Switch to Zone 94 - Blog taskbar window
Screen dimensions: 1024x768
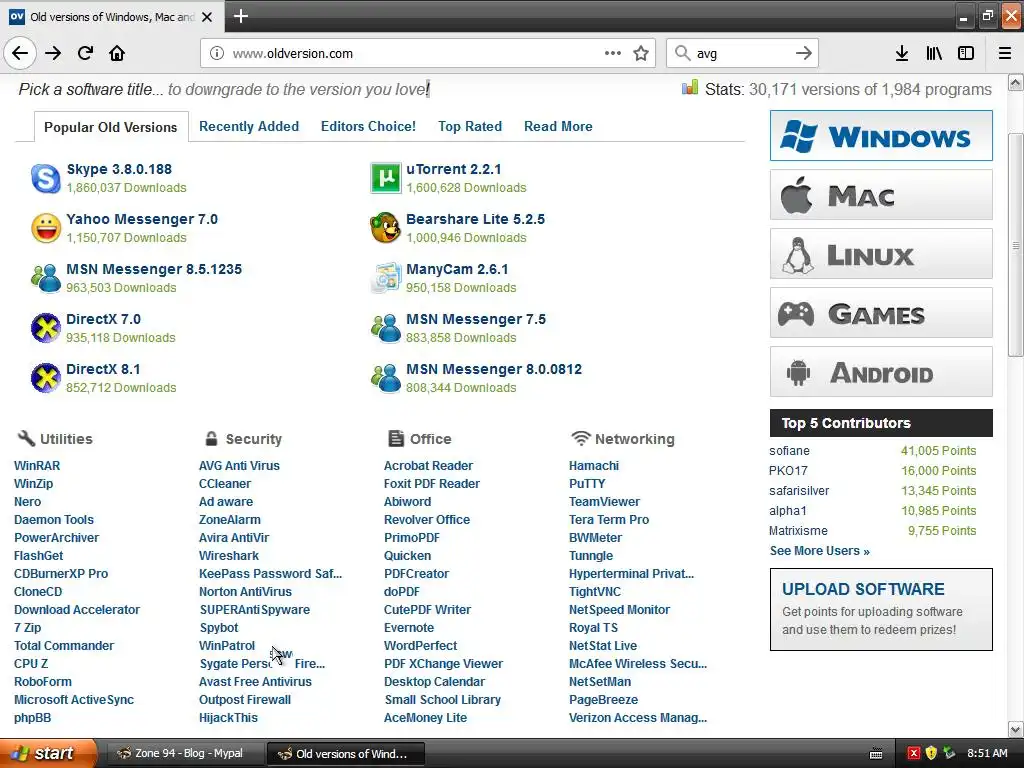184,754
